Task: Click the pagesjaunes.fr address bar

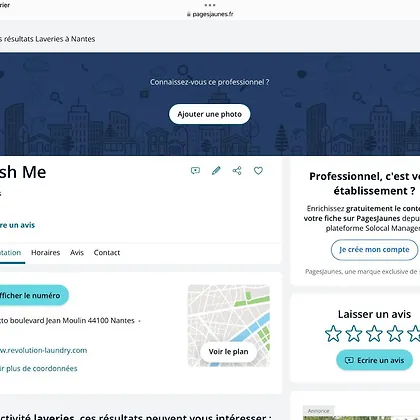Action: 210,14
